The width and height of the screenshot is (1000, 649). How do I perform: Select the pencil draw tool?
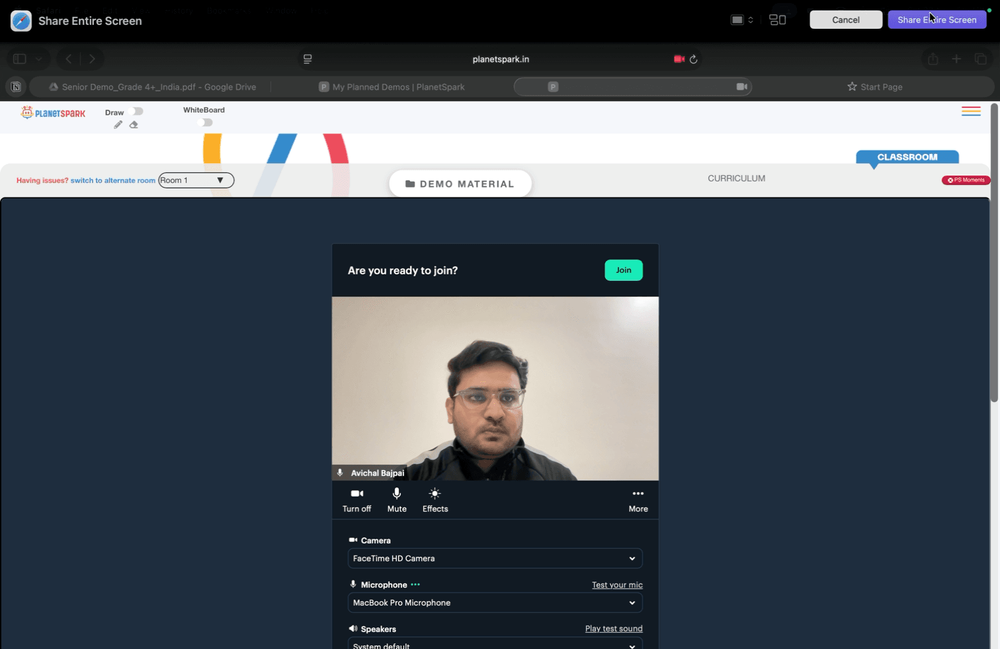click(118, 125)
